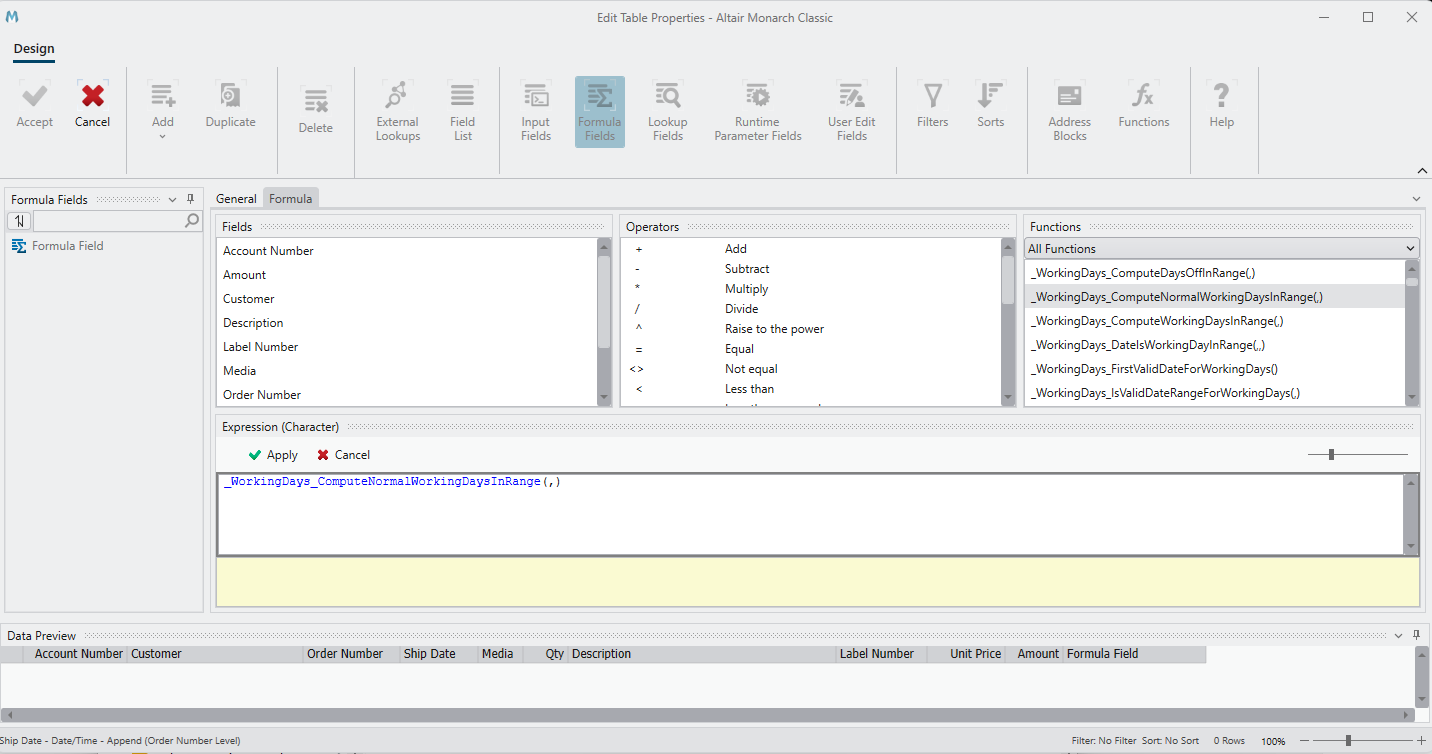Choose the Multiply operator
Viewport: 1432px width, 754px height.
pos(747,289)
